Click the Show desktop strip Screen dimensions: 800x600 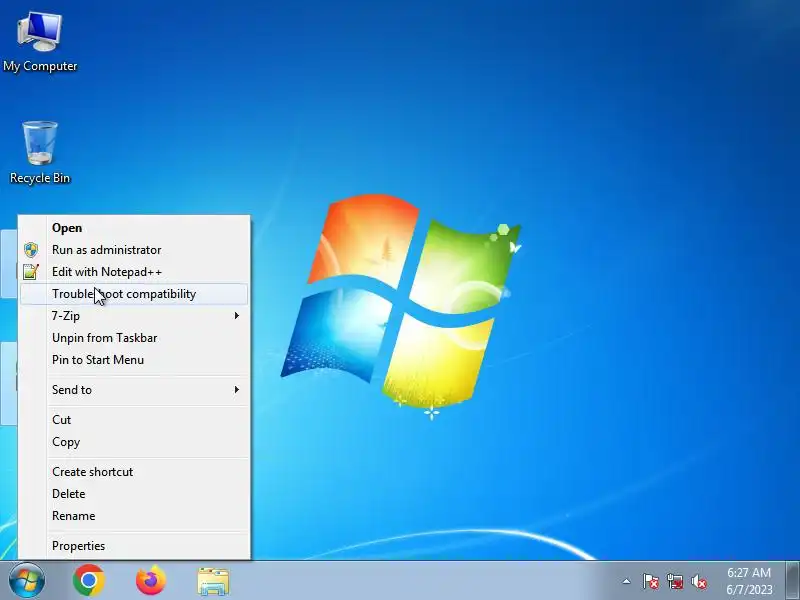[x=793, y=581]
